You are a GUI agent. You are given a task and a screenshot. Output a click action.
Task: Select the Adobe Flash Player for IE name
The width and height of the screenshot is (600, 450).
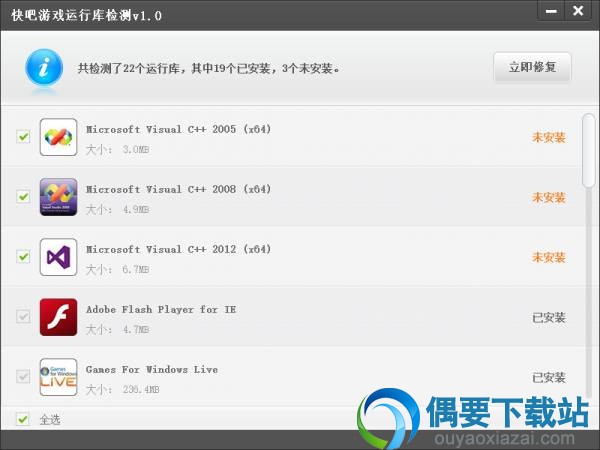[x=161, y=310]
